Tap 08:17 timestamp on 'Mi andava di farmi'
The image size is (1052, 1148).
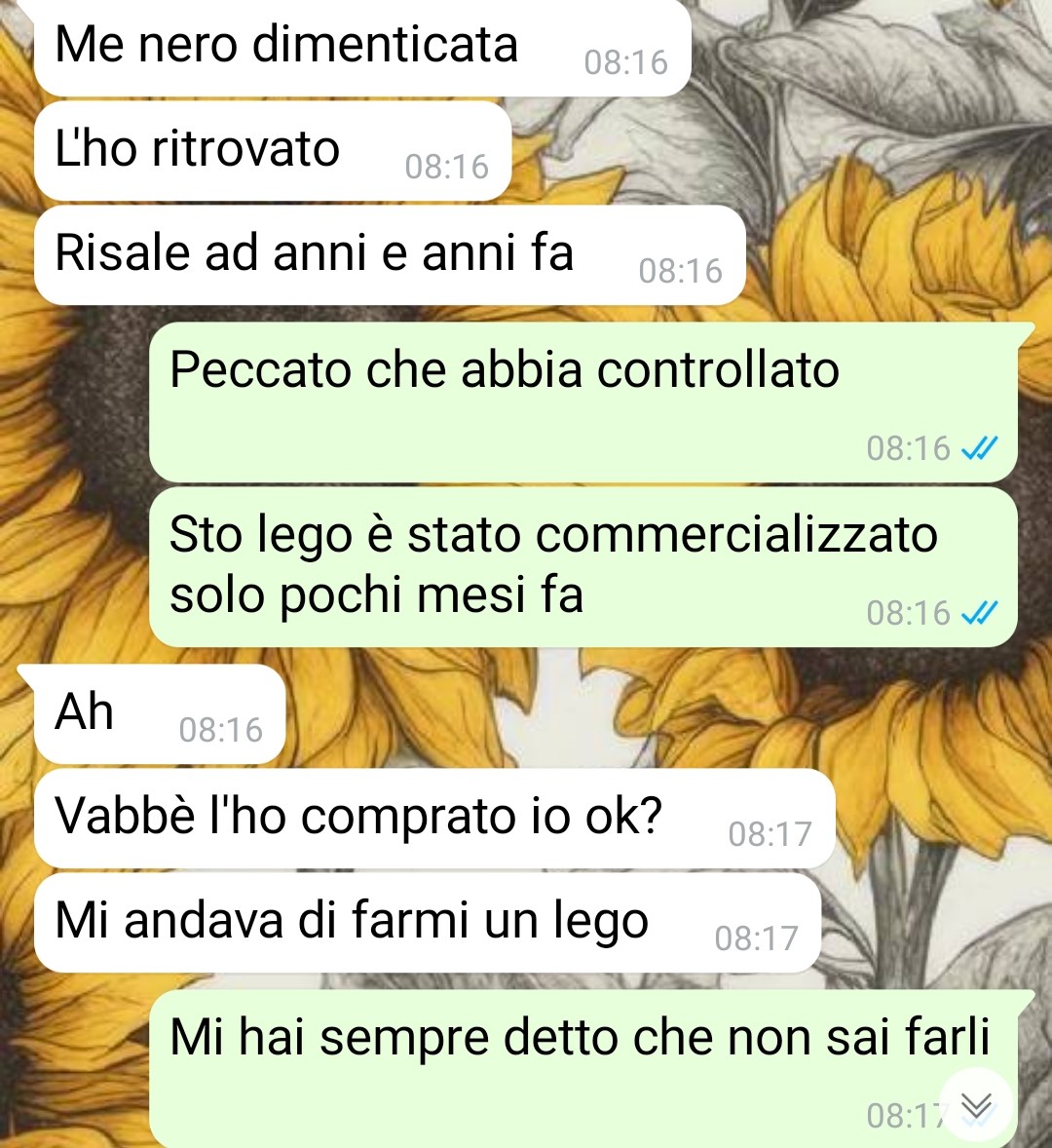pyautogui.click(x=756, y=938)
